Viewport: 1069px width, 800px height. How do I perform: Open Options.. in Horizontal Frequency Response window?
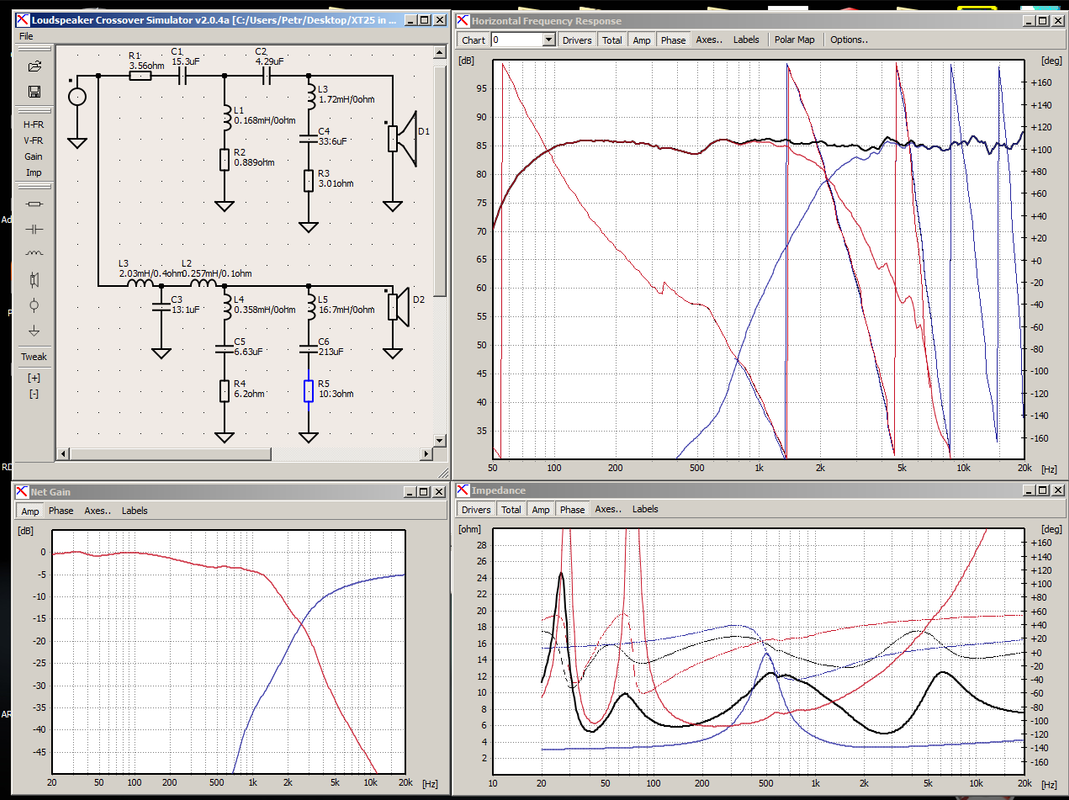click(849, 40)
